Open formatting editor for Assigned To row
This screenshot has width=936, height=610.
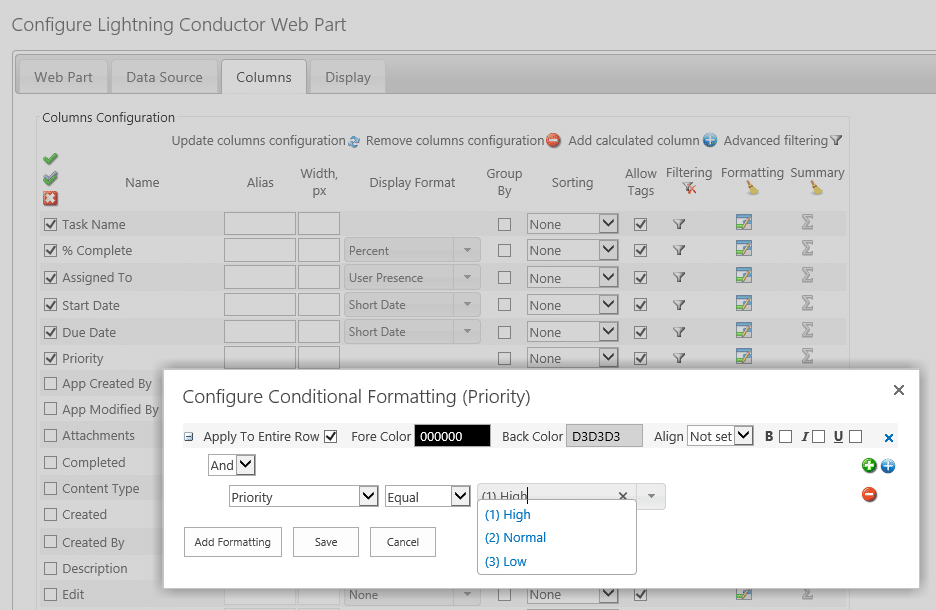pos(744,276)
